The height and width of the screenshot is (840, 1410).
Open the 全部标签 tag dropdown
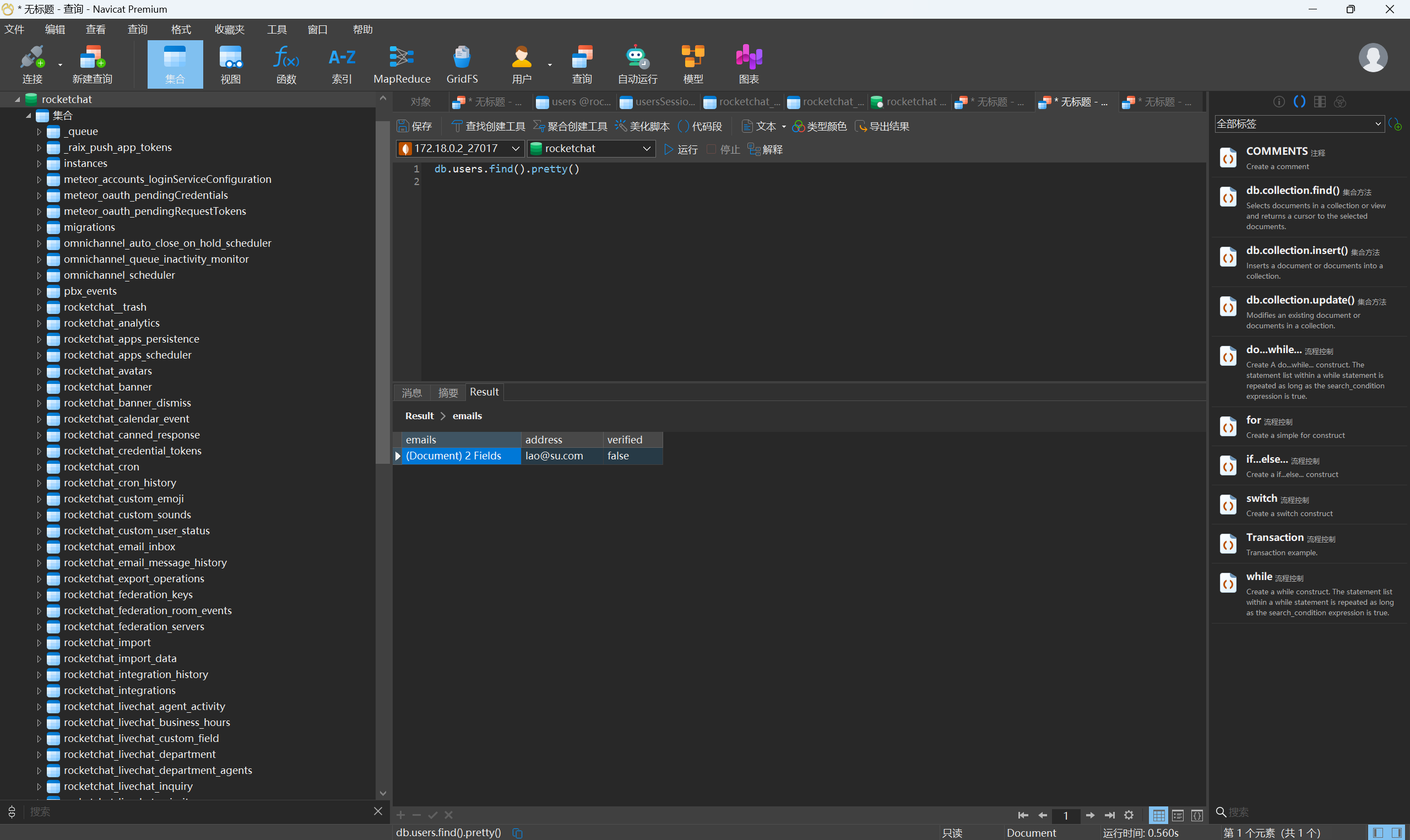1299,124
